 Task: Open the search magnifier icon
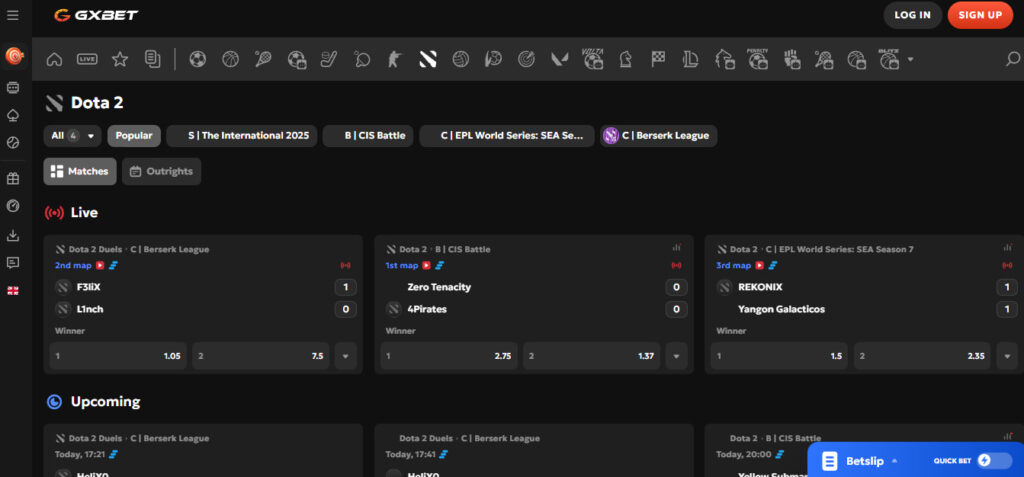[1012, 59]
